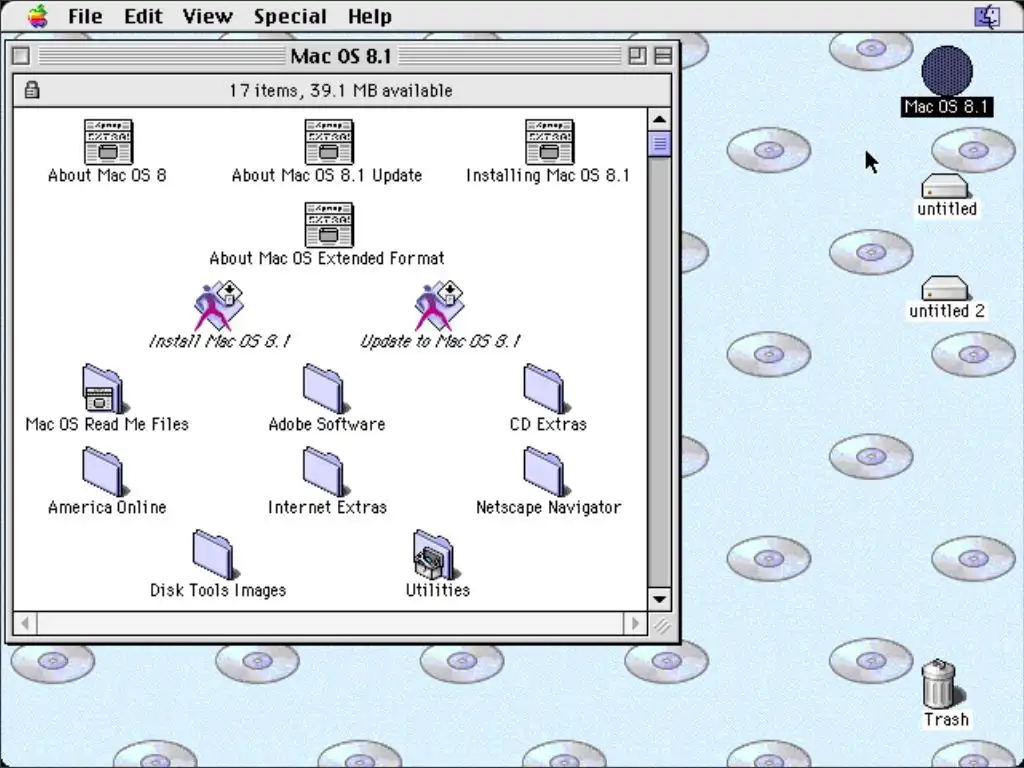Open the Edit menu
The width and height of the screenshot is (1024, 768).
click(143, 16)
